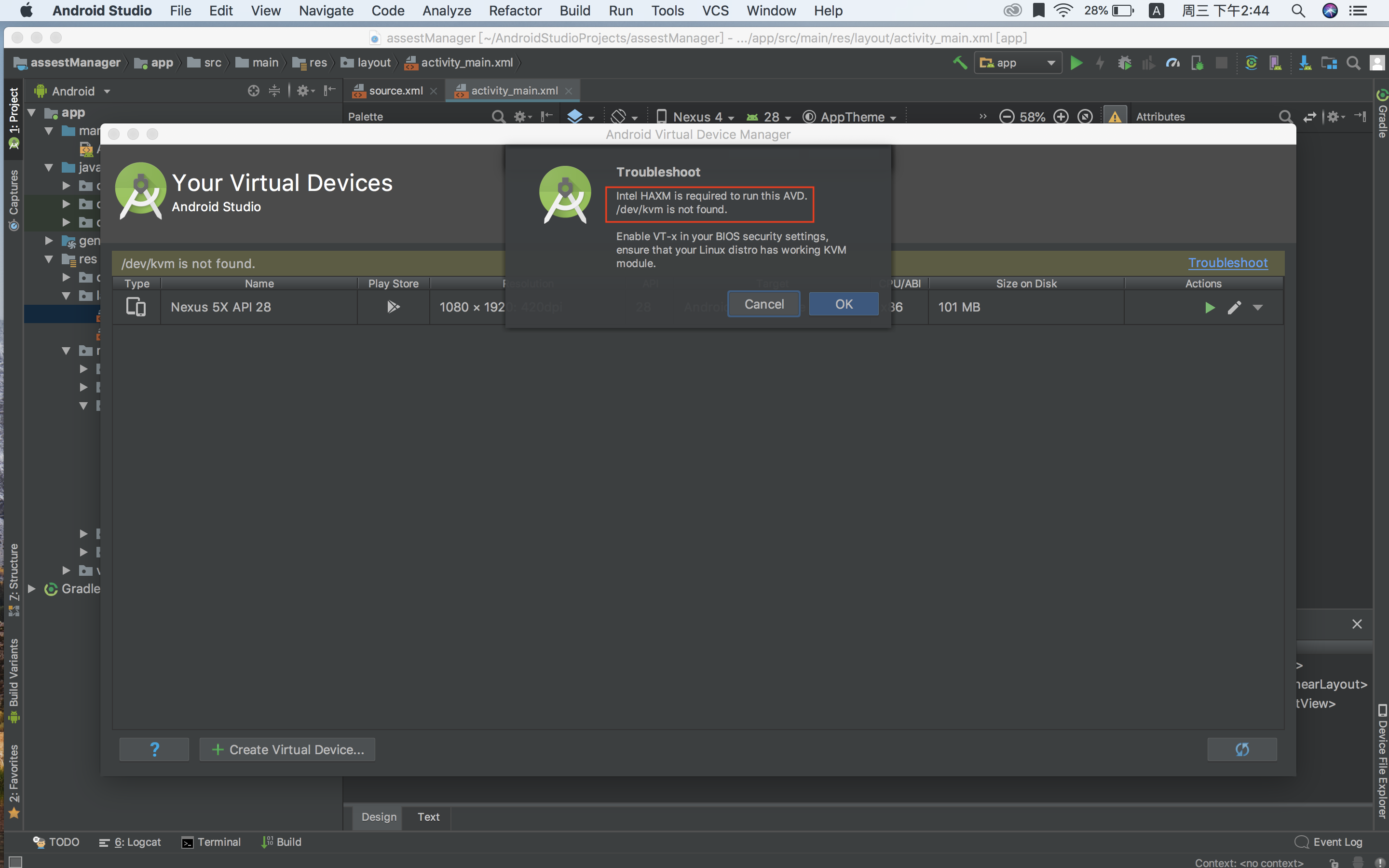Open more actions dropdown for Nexus 5X
Screen dimensions: 1389x868
point(1257,308)
